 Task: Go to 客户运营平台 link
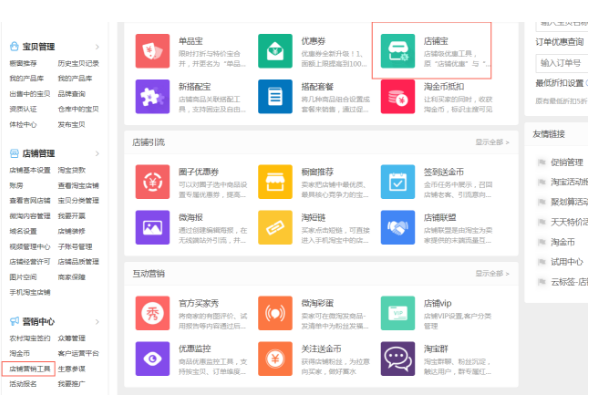78,353
